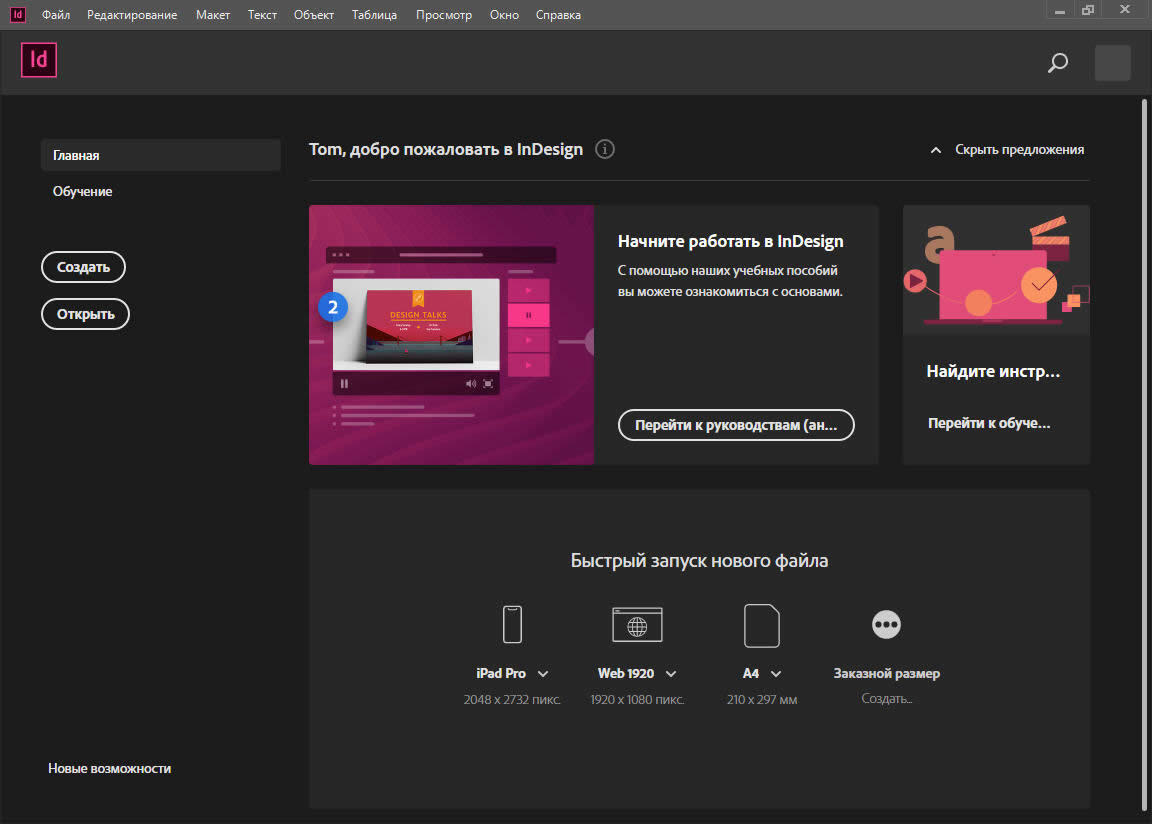Click the Заказной размер label
Image resolution: width=1152 pixels, height=824 pixels.
pyautogui.click(x=887, y=673)
